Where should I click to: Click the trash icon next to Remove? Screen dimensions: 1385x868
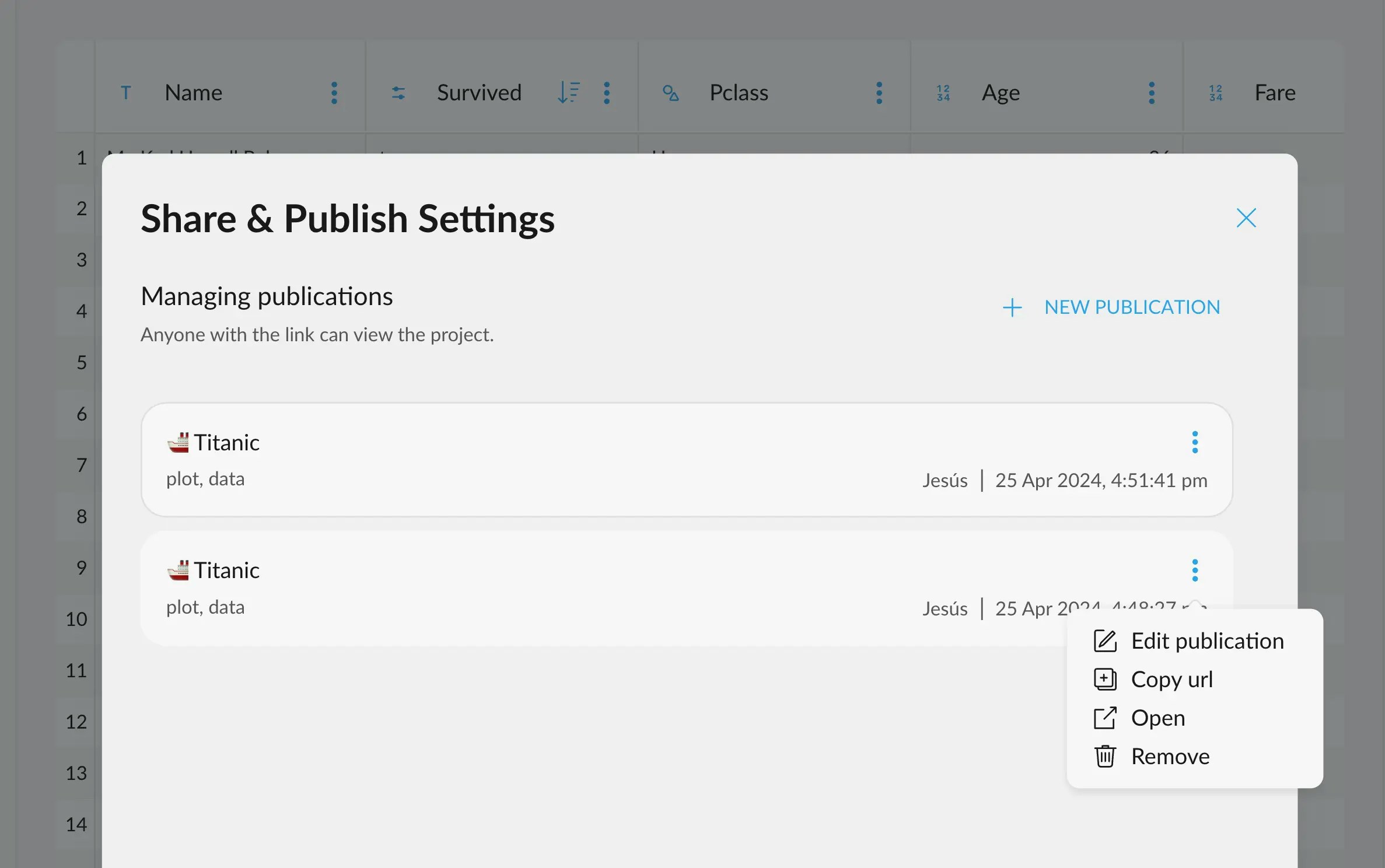click(1104, 757)
